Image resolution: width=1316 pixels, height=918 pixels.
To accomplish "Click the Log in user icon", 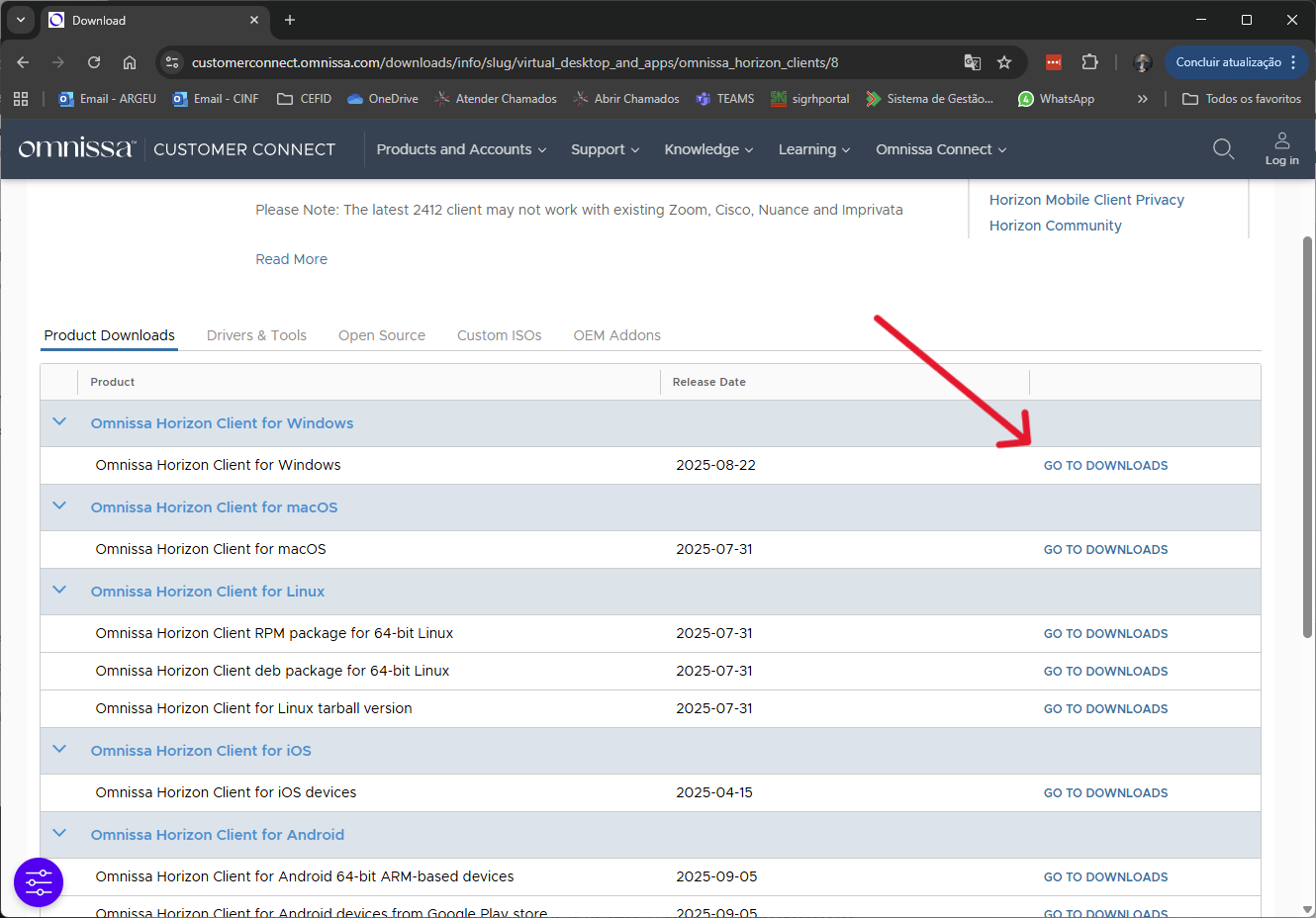I will (x=1281, y=148).
